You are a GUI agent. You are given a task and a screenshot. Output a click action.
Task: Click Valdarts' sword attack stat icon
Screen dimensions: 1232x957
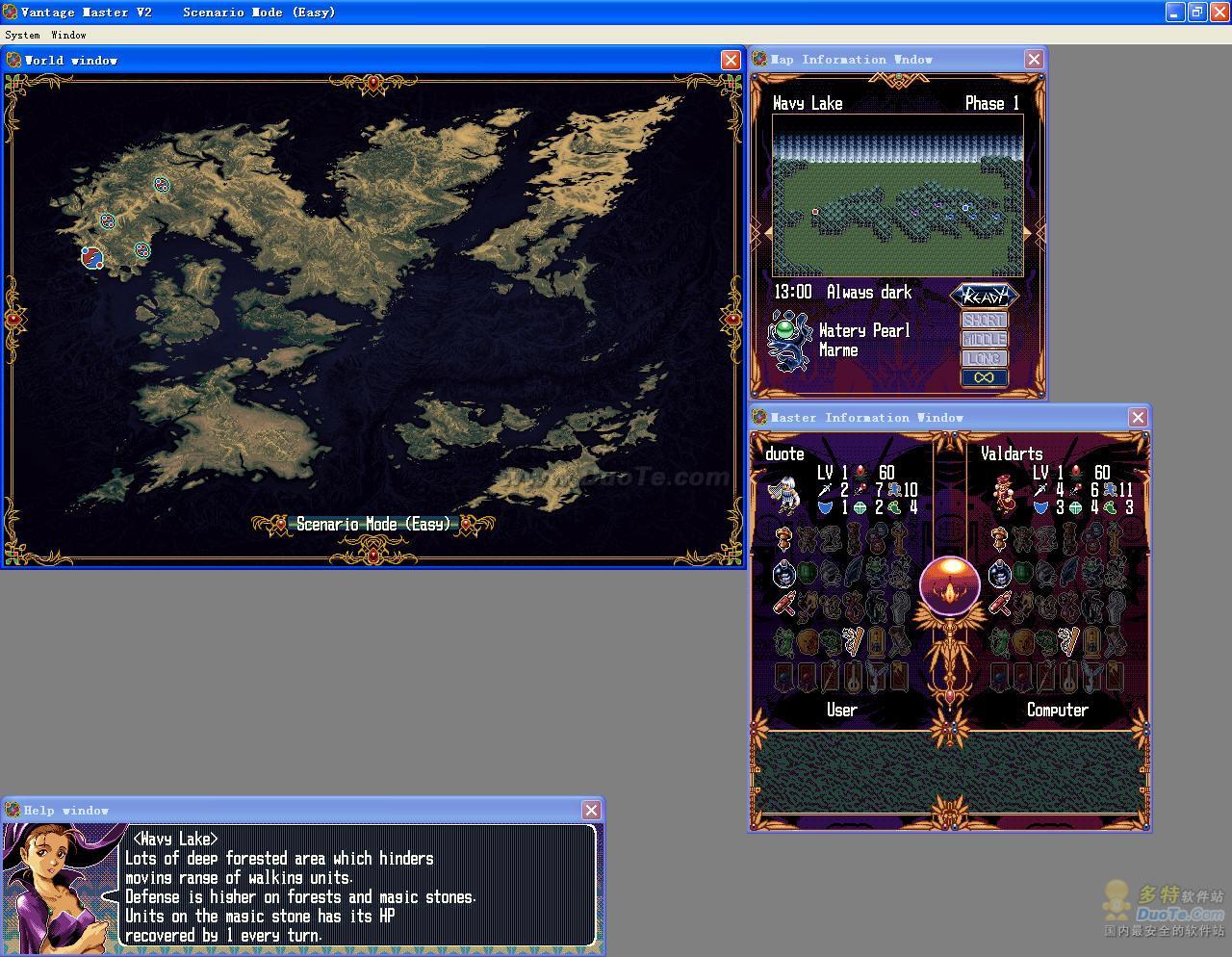pyautogui.click(x=1040, y=490)
